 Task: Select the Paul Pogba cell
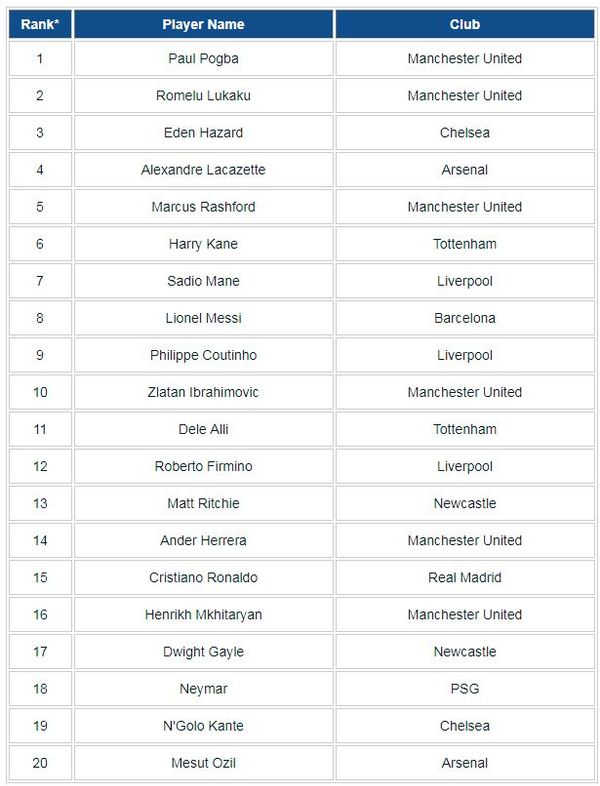204,59
